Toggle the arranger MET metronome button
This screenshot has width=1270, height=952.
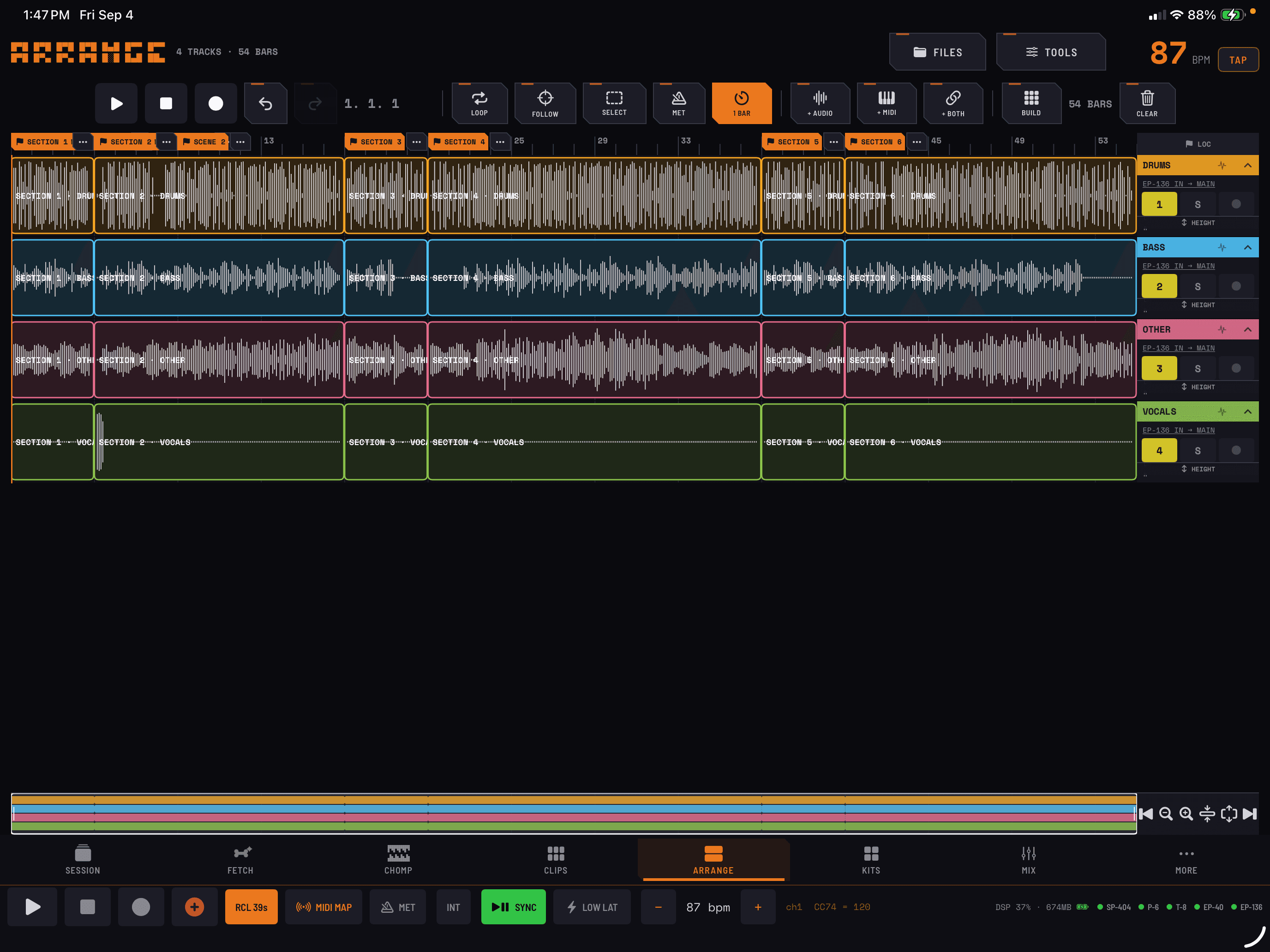[679, 103]
